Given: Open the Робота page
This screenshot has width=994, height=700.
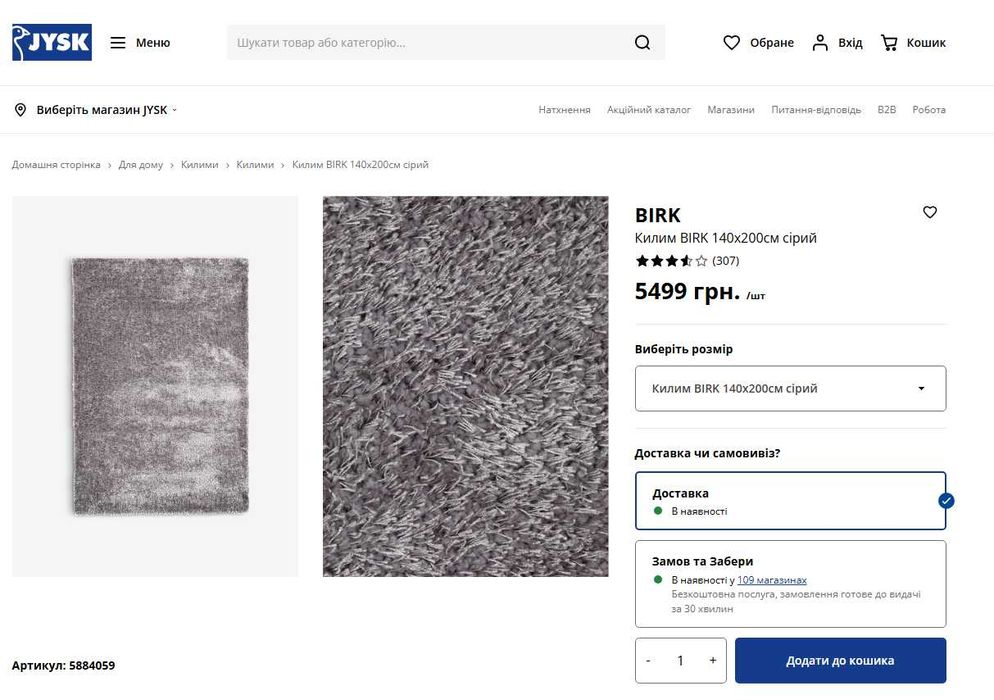Looking at the screenshot, I should [929, 110].
